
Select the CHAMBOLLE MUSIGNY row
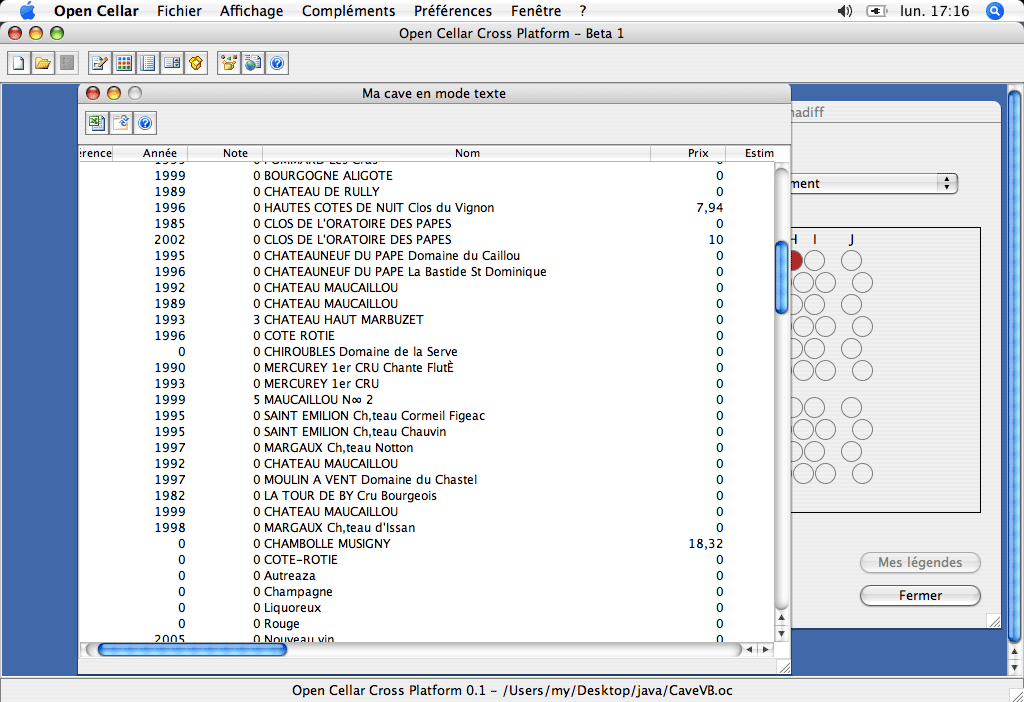426,544
